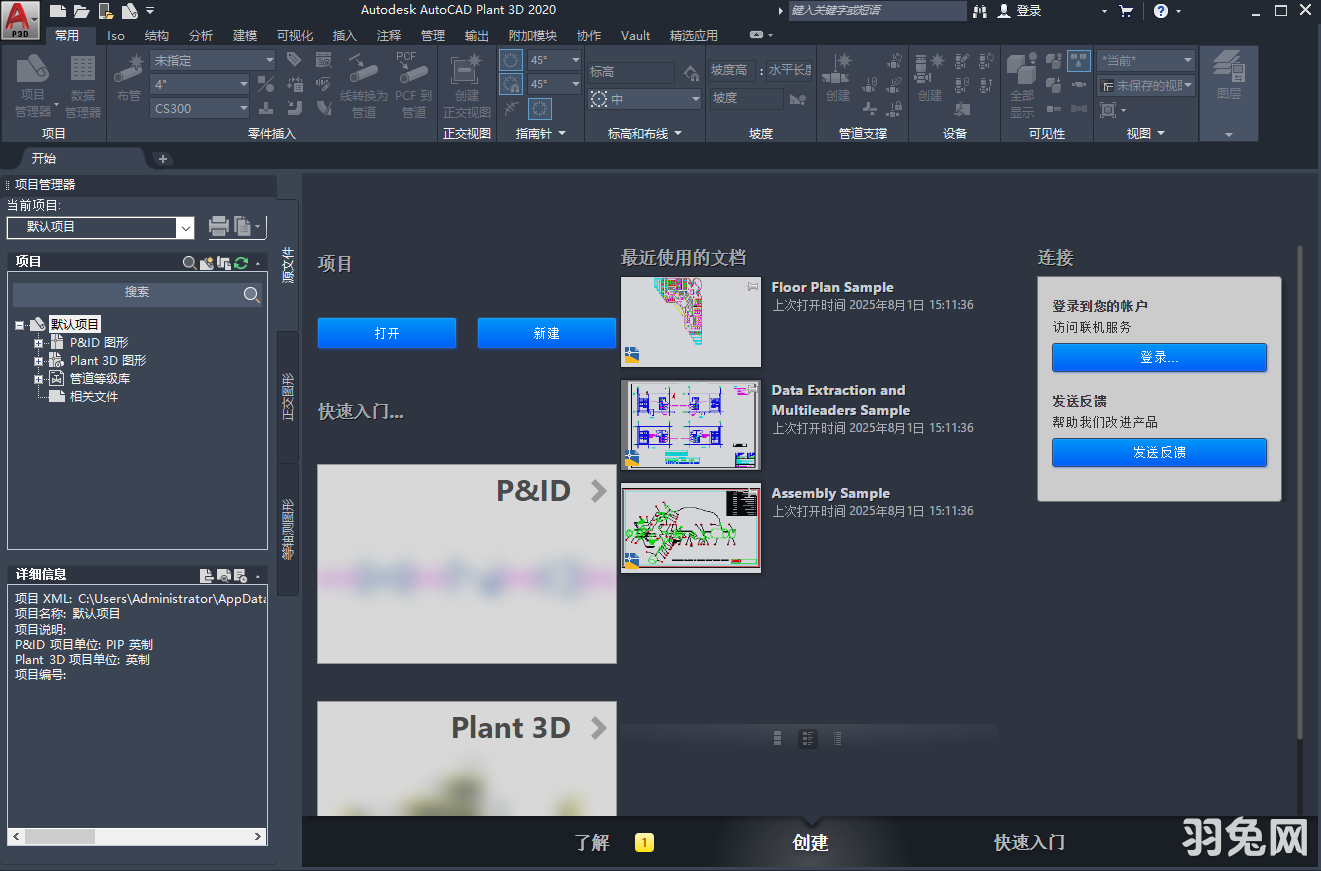Toggle the first compass snap in 指南针 panel

509,60
